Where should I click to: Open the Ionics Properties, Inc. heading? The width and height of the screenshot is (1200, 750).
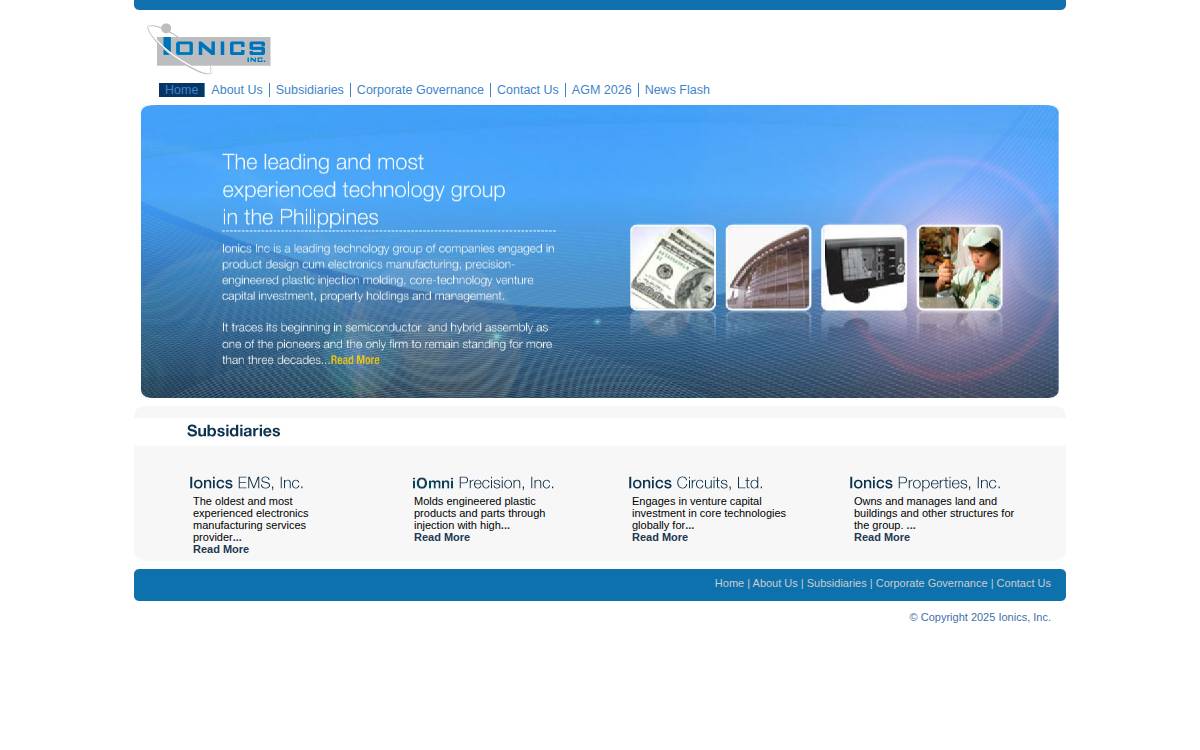coord(925,483)
